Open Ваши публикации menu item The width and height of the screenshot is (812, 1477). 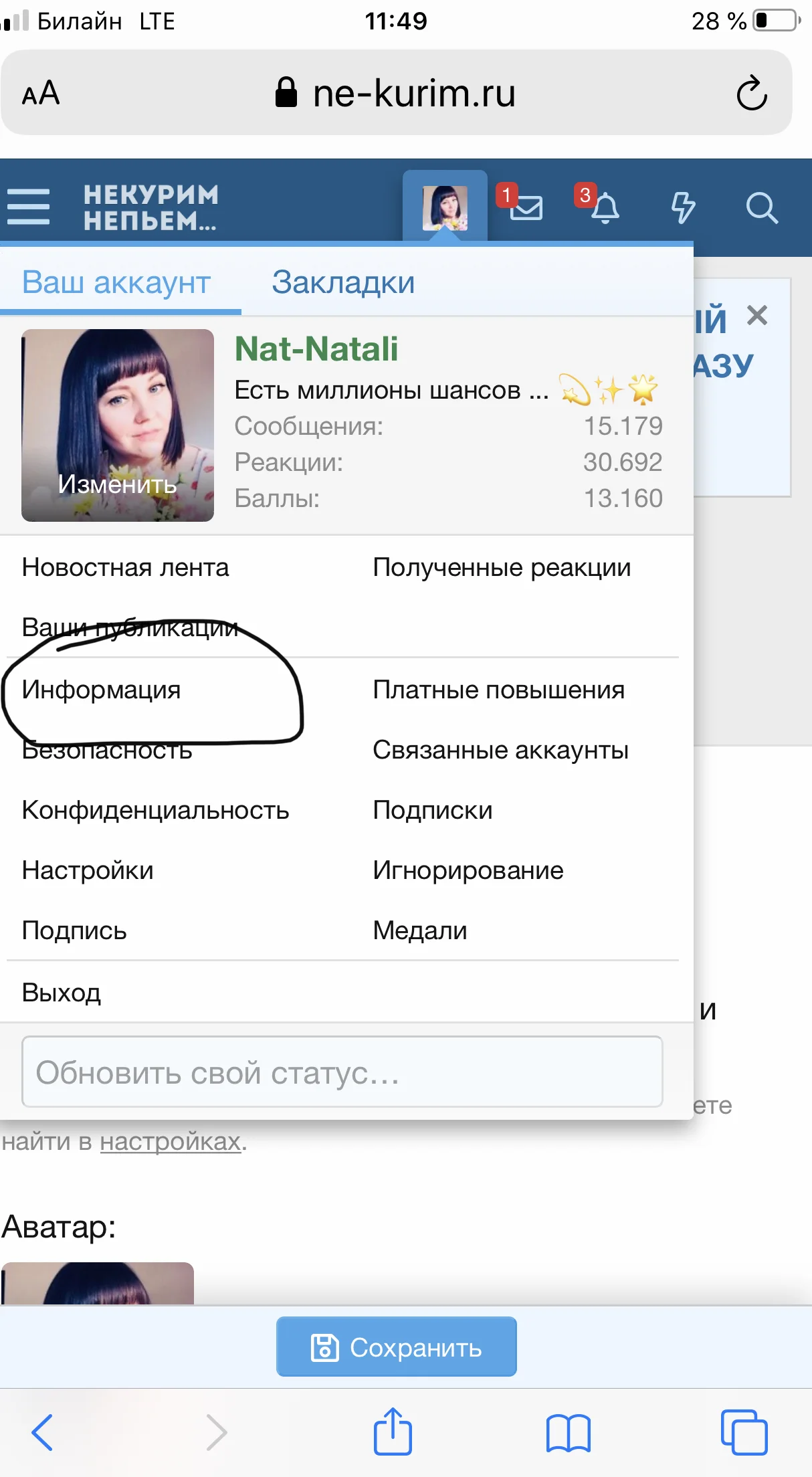[130, 627]
